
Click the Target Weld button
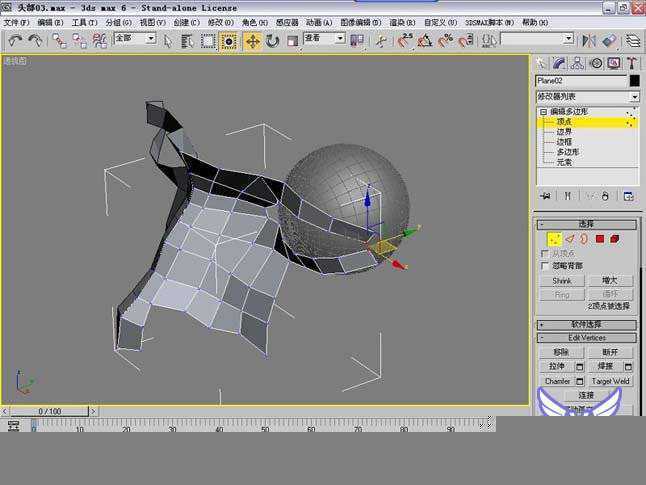tap(610, 381)
